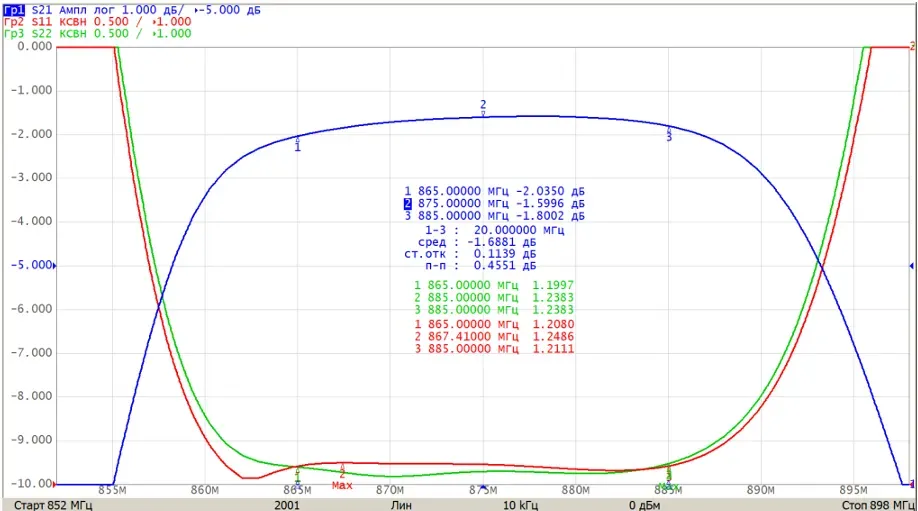
Task: Click the 0 дБм power level field
Action: tap(645, 505)
